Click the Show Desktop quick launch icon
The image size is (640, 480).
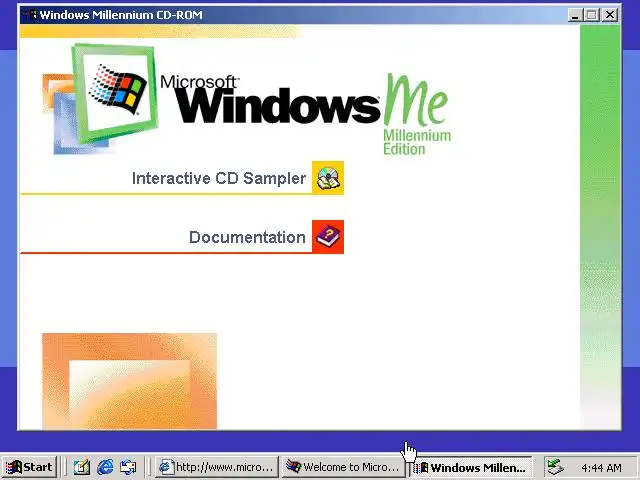click(x=82, y=467)
